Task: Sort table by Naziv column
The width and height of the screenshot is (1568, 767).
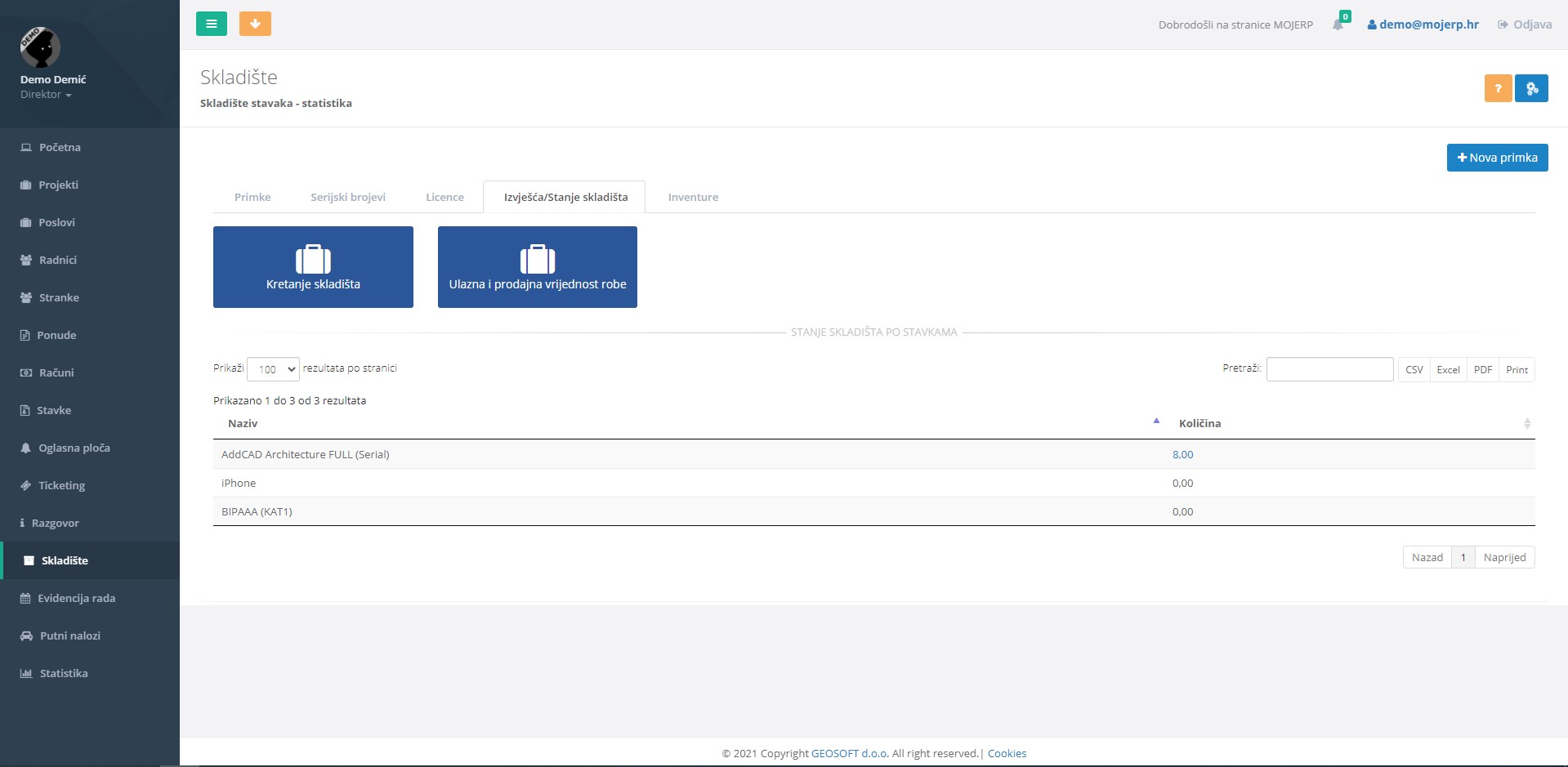Action: (x=689, y=423)
